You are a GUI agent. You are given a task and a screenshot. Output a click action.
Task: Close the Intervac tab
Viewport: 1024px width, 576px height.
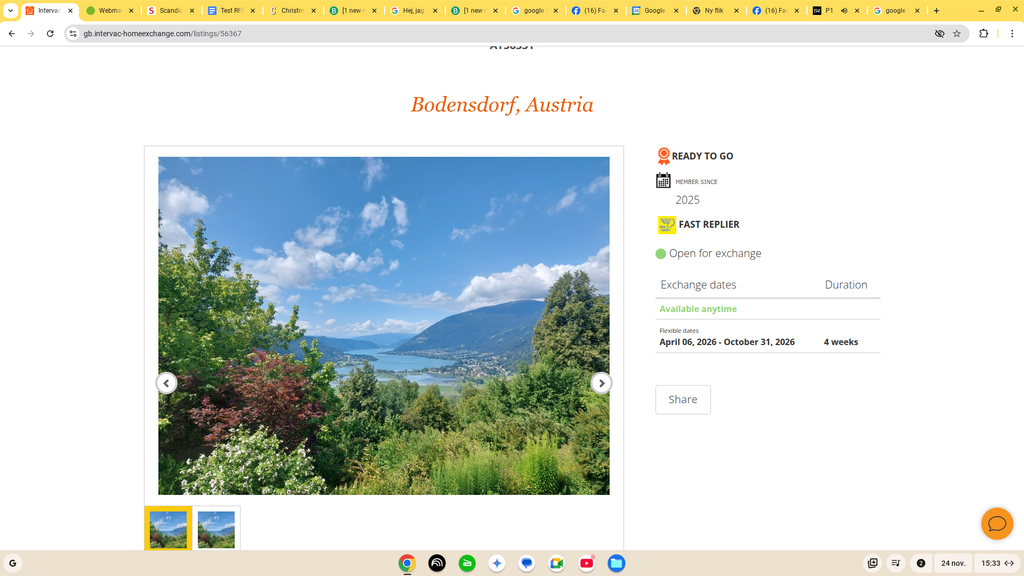tap(70, 11)
